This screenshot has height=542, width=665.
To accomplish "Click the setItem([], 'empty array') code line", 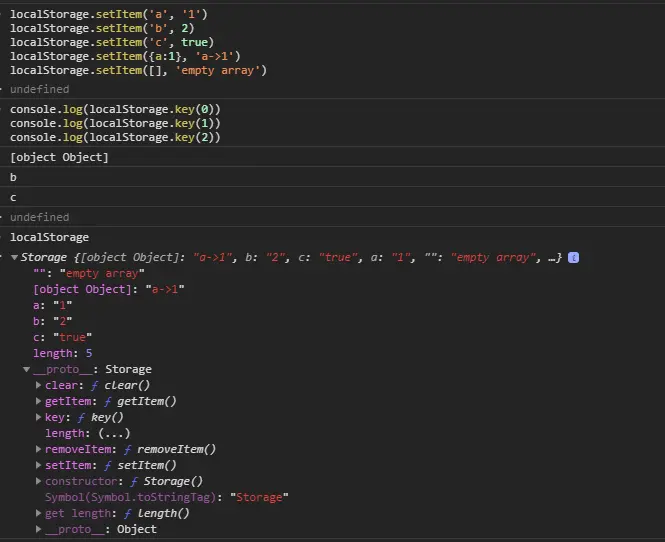I will pyautogui.click(x=139, y=70).
